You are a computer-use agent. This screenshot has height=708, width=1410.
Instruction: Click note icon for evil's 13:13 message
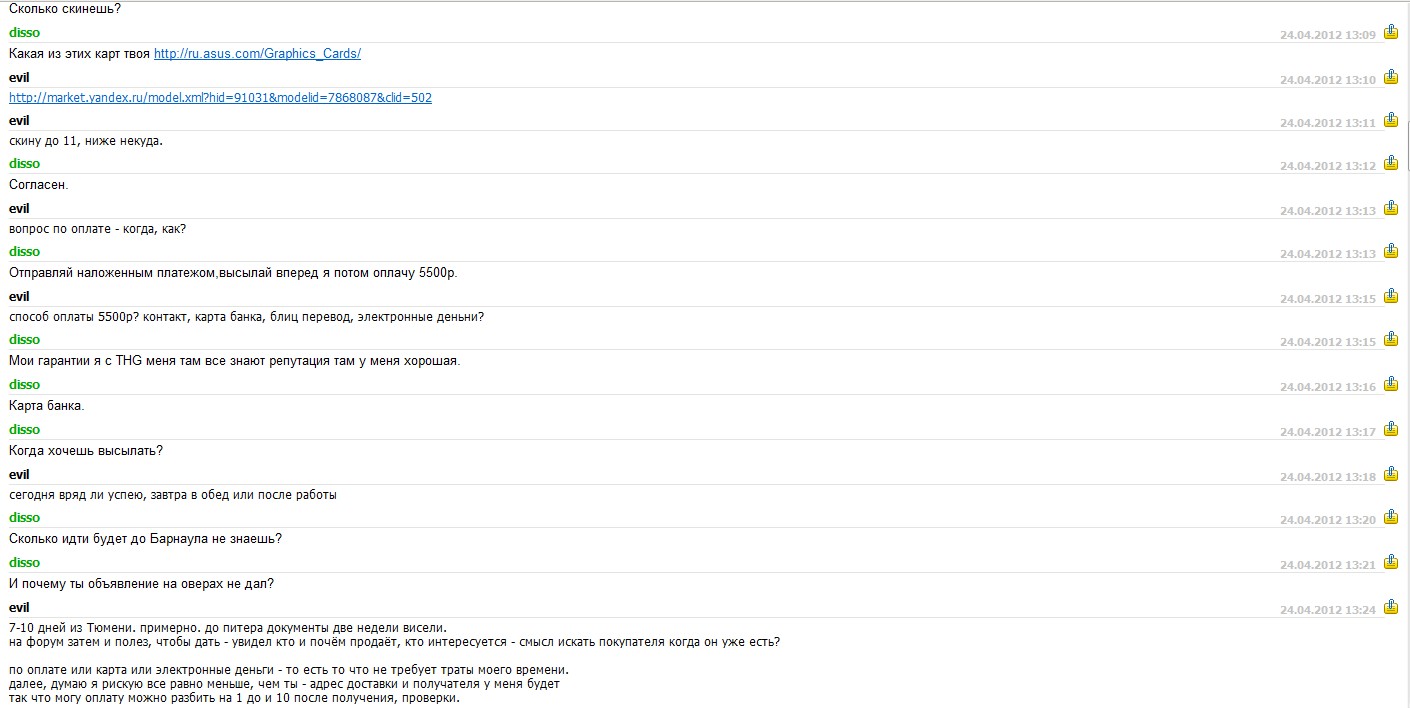click(1390, 209)
